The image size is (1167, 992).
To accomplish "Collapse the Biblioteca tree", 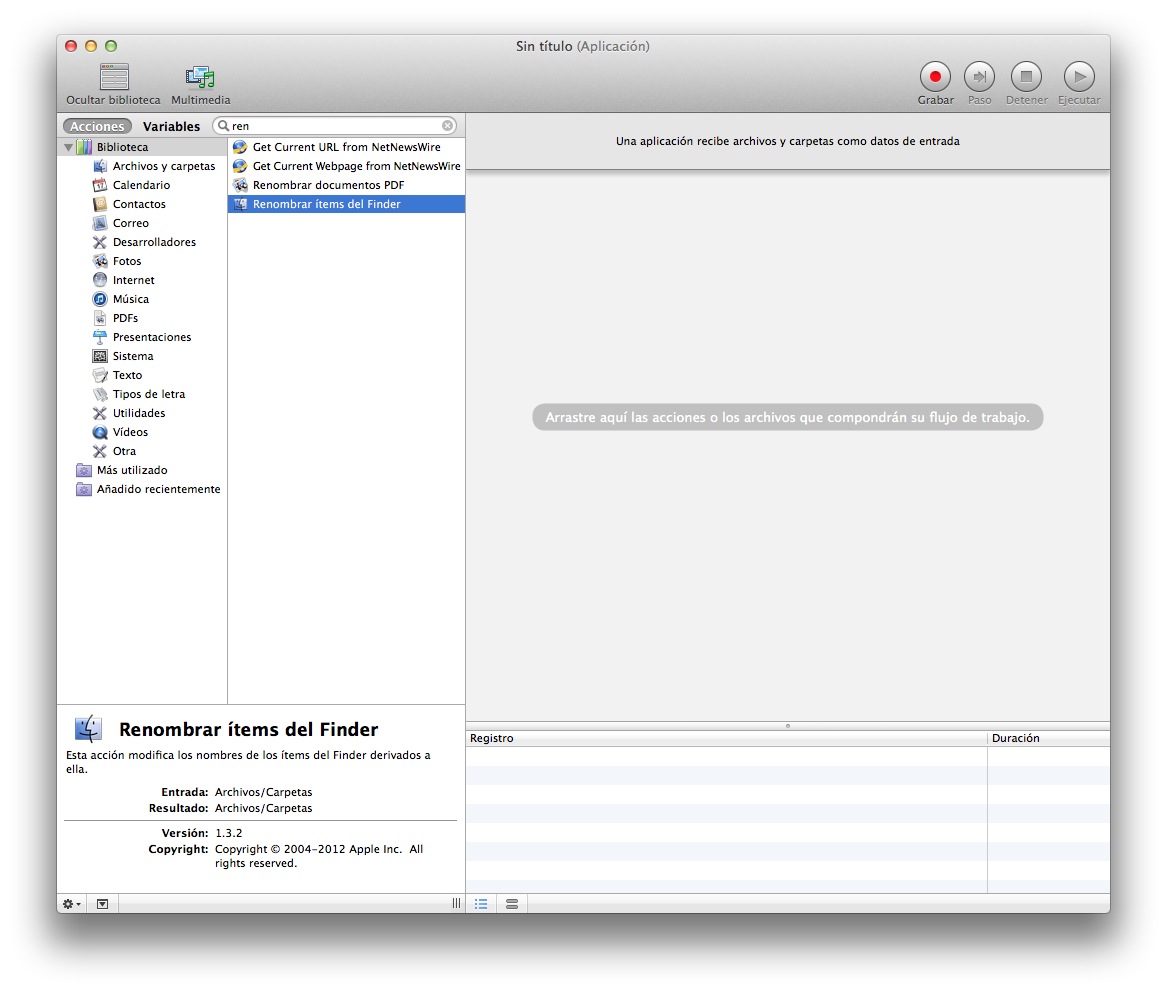I will click(x=68, y=147).
